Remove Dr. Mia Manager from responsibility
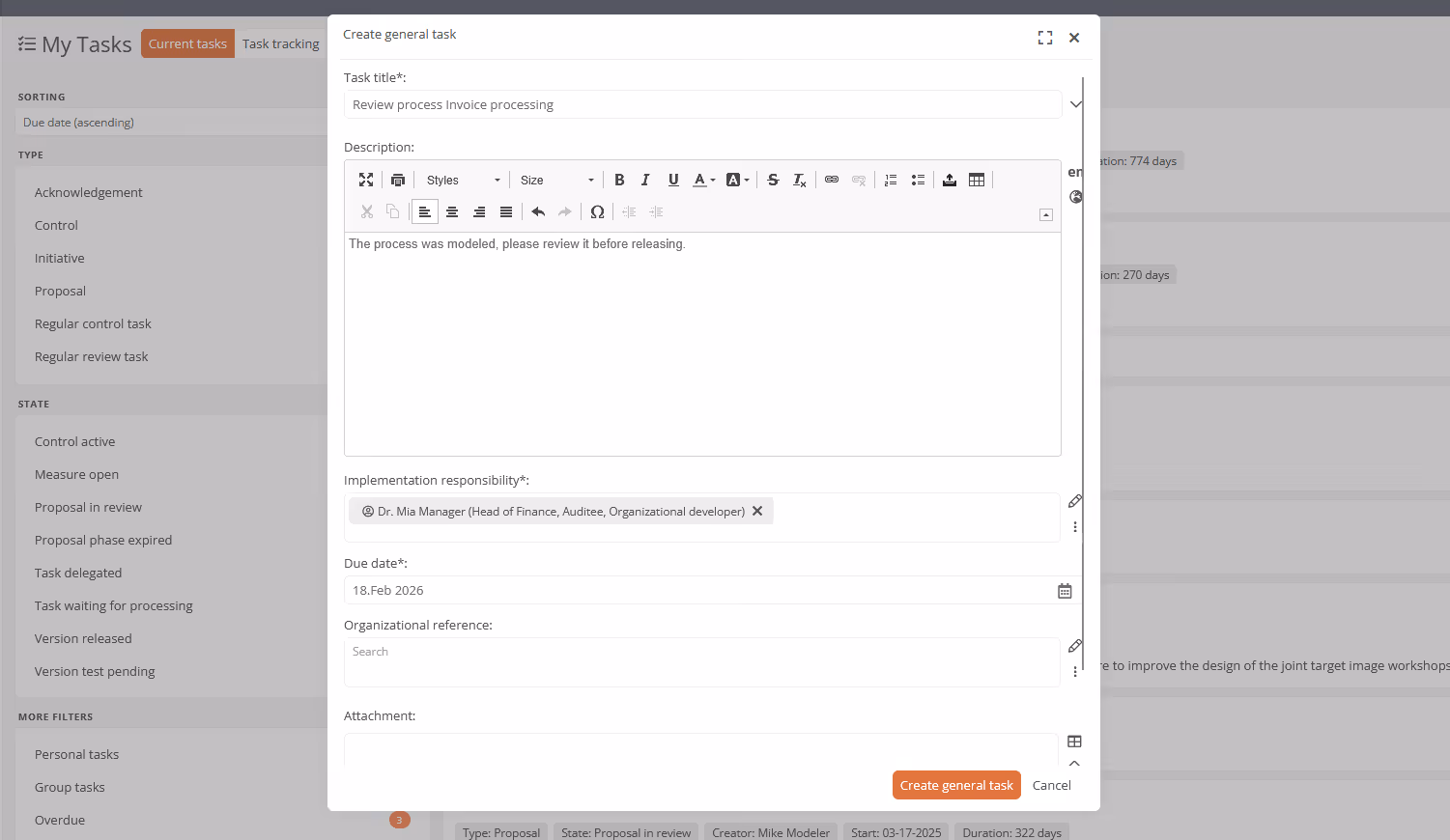 tap(757, 511)
